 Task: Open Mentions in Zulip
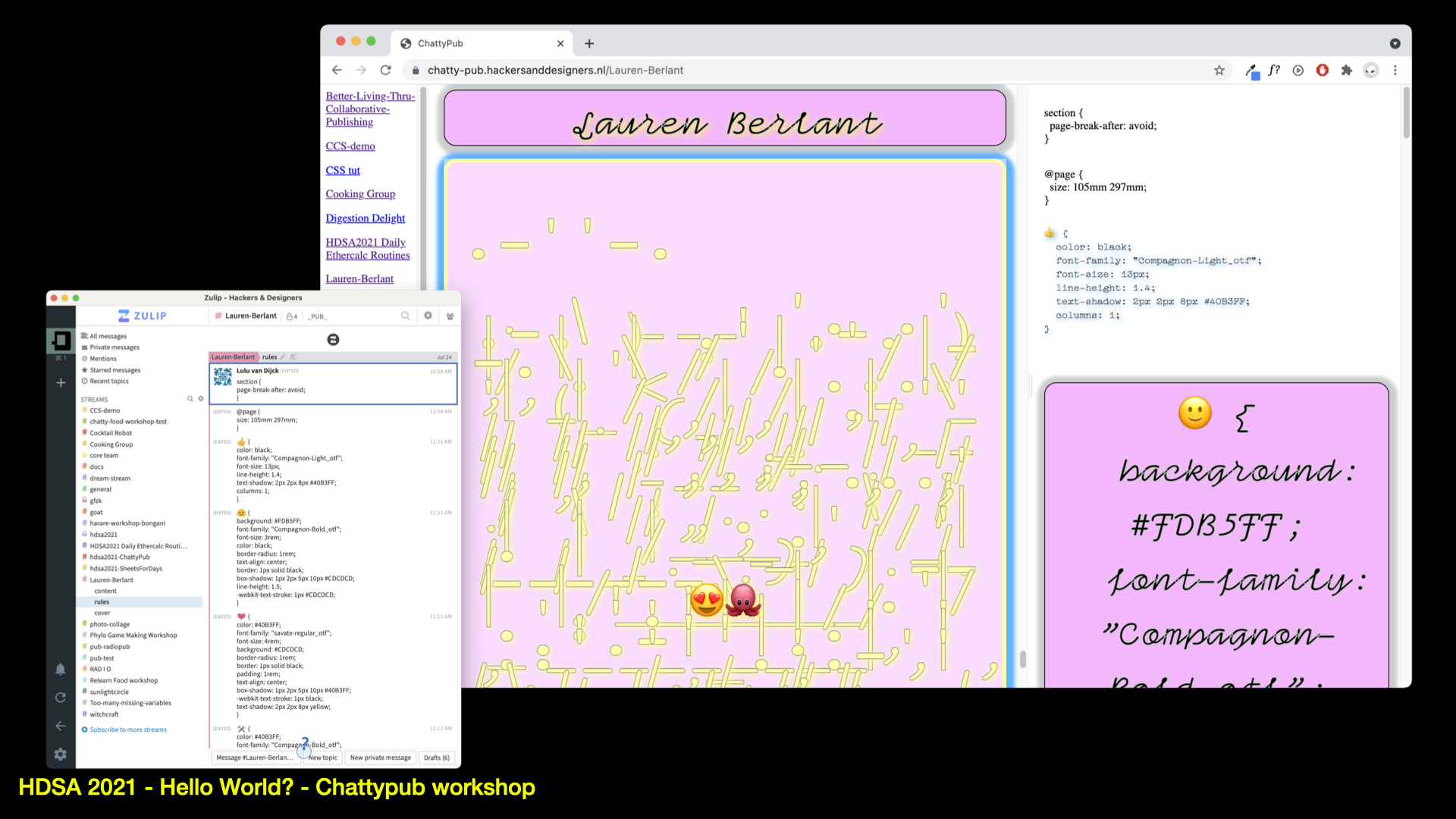point(102,359)
